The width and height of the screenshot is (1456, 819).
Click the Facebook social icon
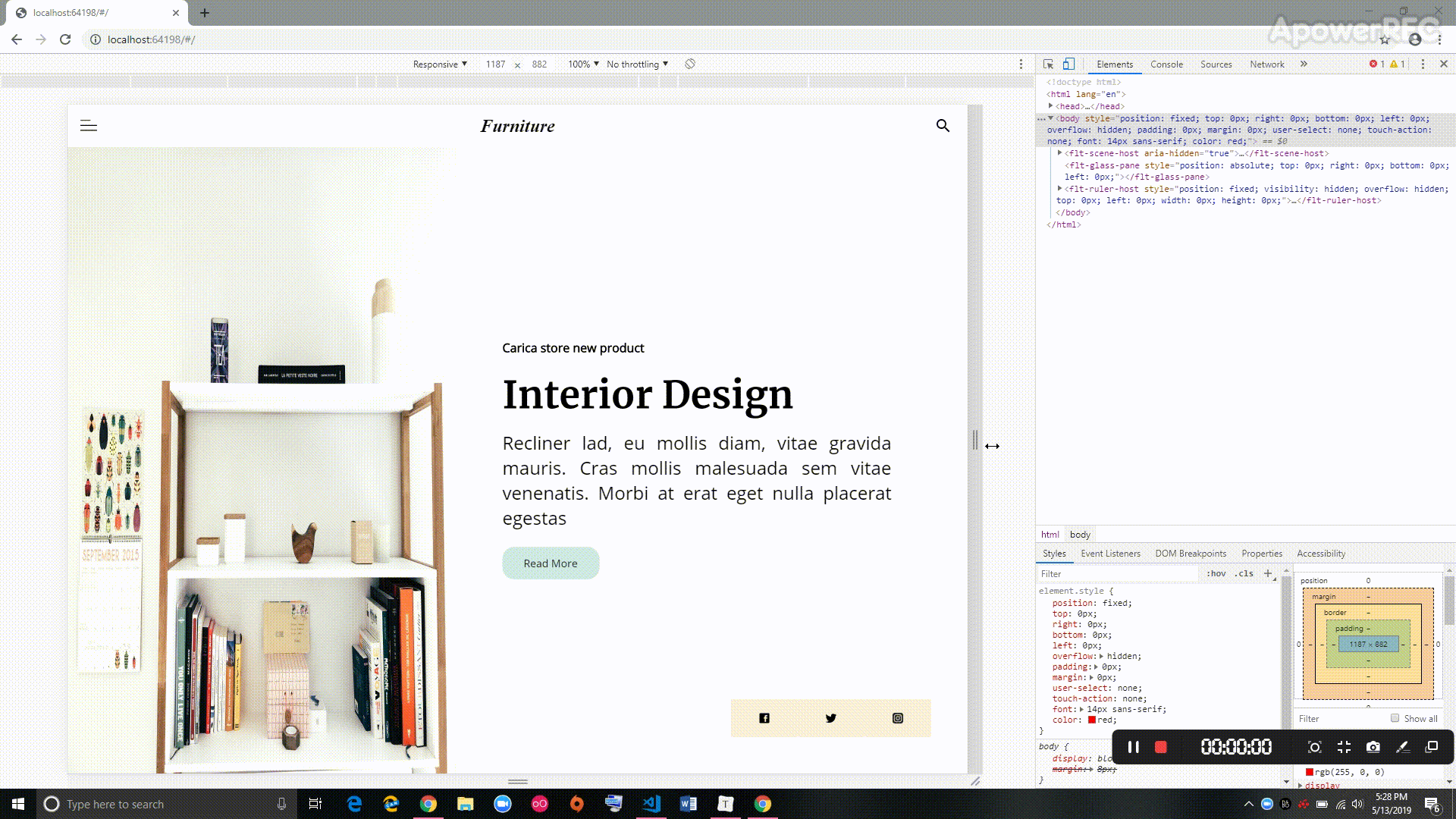tap(764, 718)
